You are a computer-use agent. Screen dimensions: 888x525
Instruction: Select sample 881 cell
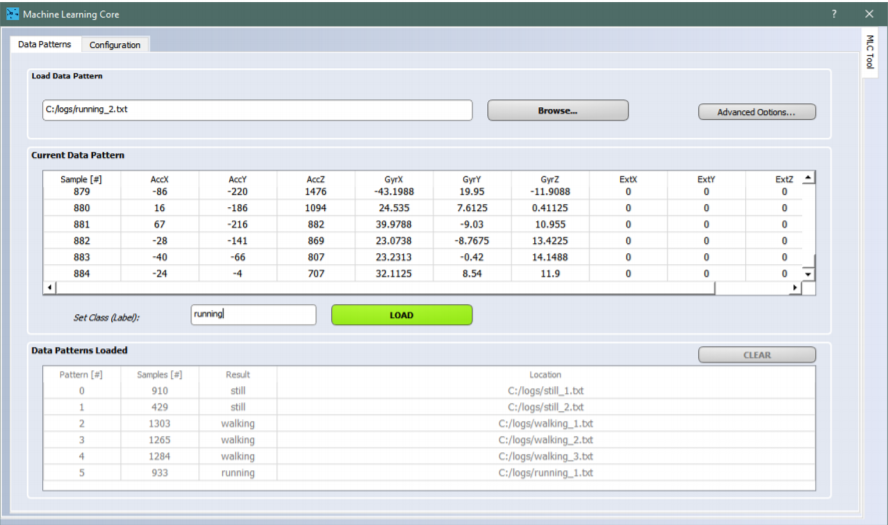(x=82, y=224)
